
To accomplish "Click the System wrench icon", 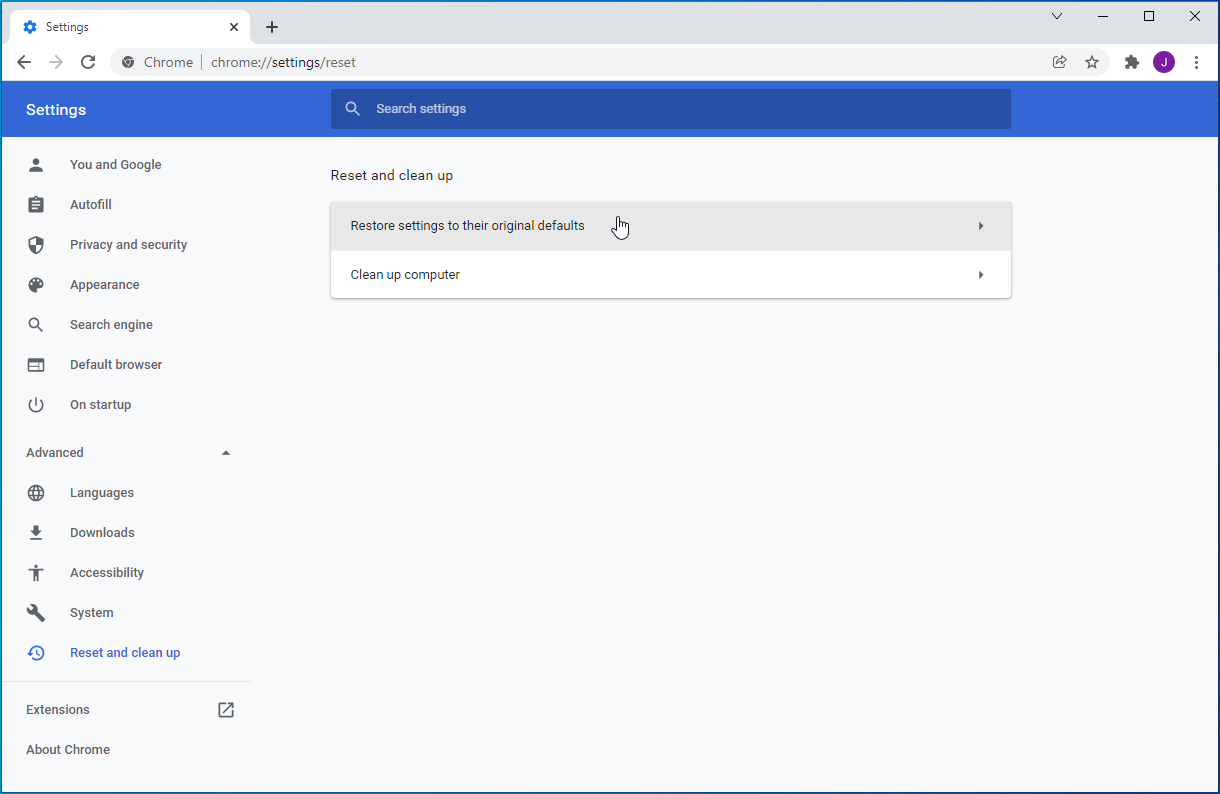I will (36, 612).
